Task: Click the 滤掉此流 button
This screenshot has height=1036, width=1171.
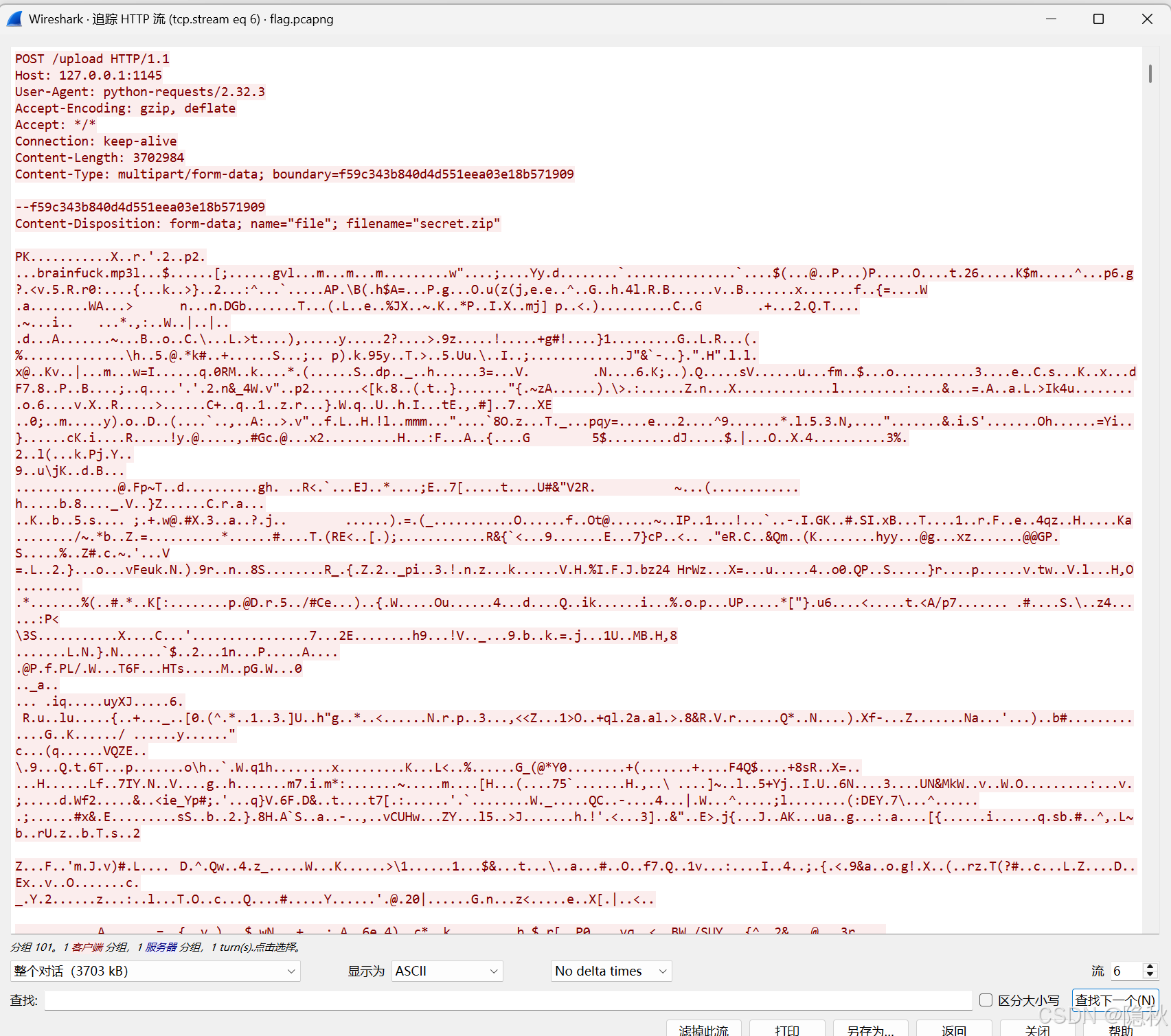Action: tap(703, 1030)
